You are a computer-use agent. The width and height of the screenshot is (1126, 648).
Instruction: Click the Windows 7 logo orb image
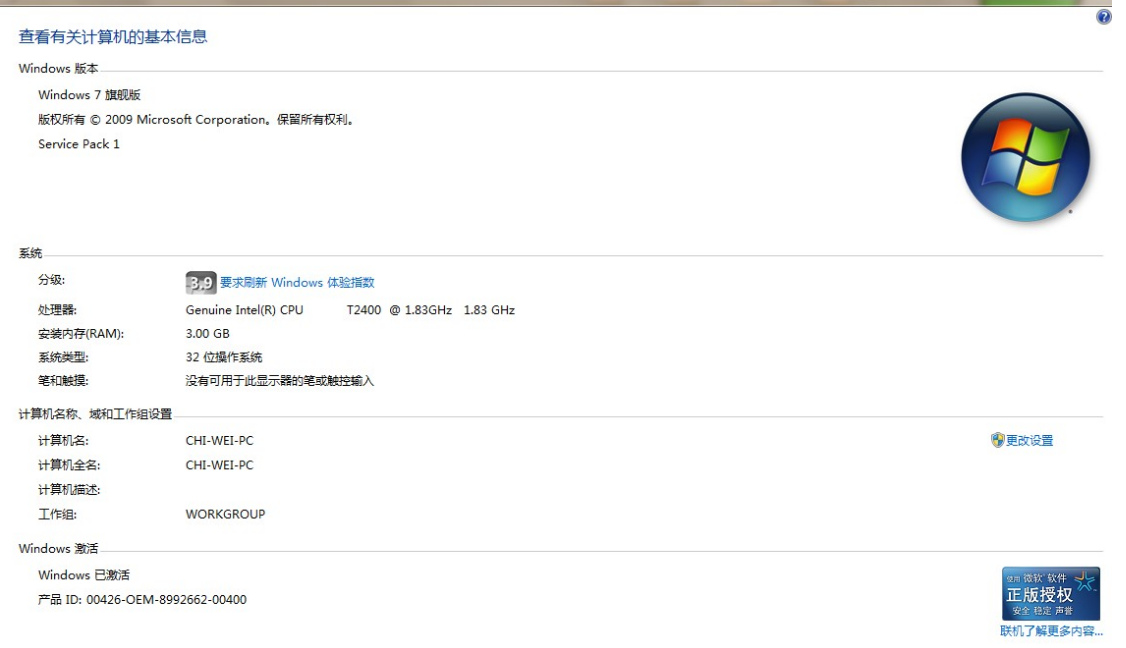coord(1025,158)
